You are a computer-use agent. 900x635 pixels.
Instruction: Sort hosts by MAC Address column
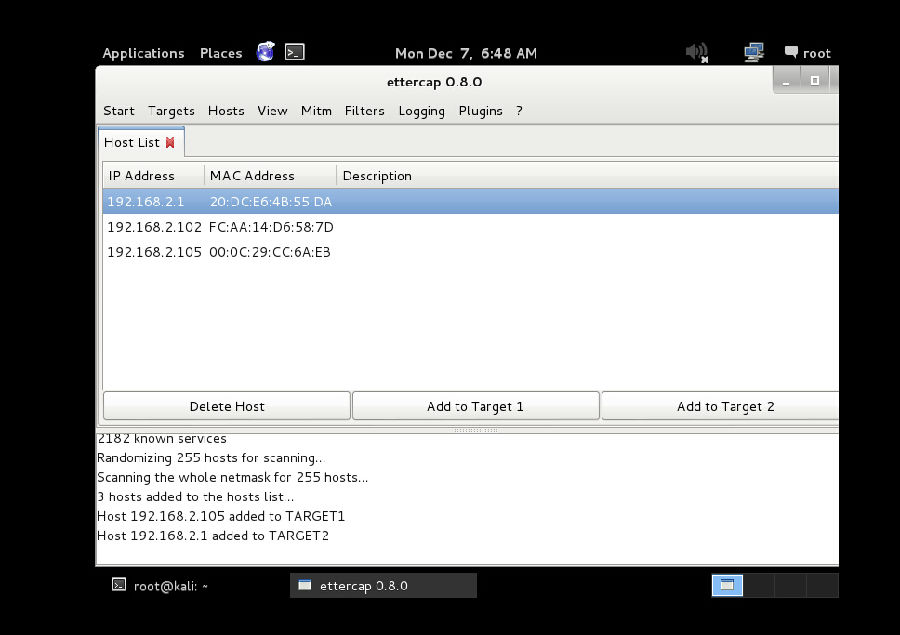[x=270, y=176]
